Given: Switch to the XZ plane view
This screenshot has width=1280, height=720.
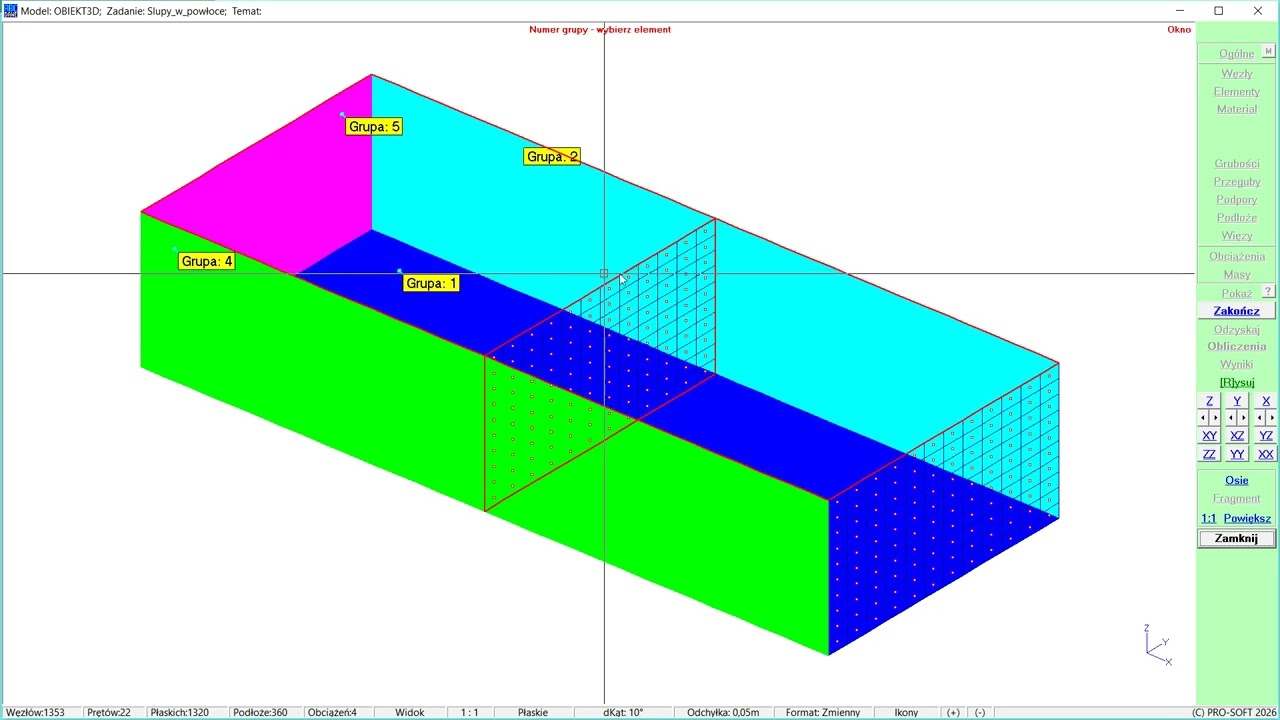Looking at the screenshot, I should tap(1237, 436).
